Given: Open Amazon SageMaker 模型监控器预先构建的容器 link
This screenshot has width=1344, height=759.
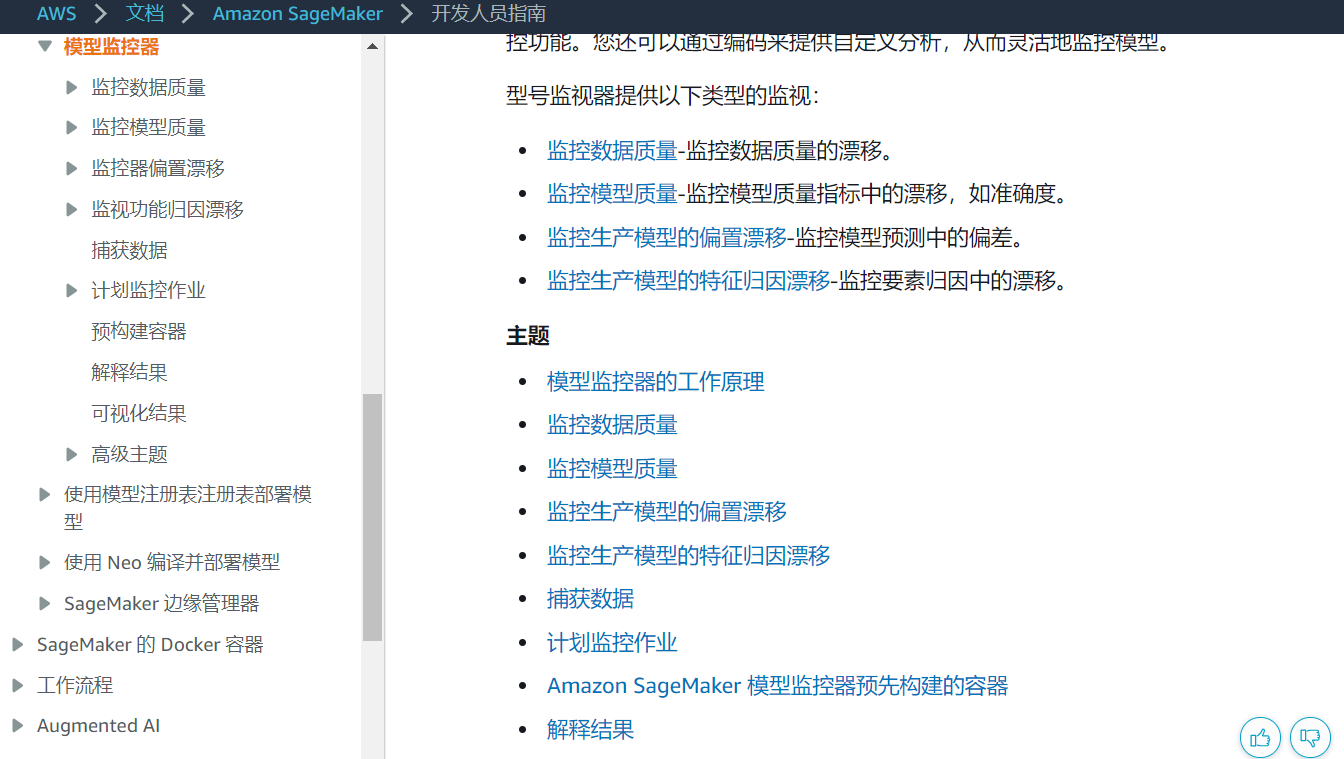Looking at the screenshot, I should 777,685.
